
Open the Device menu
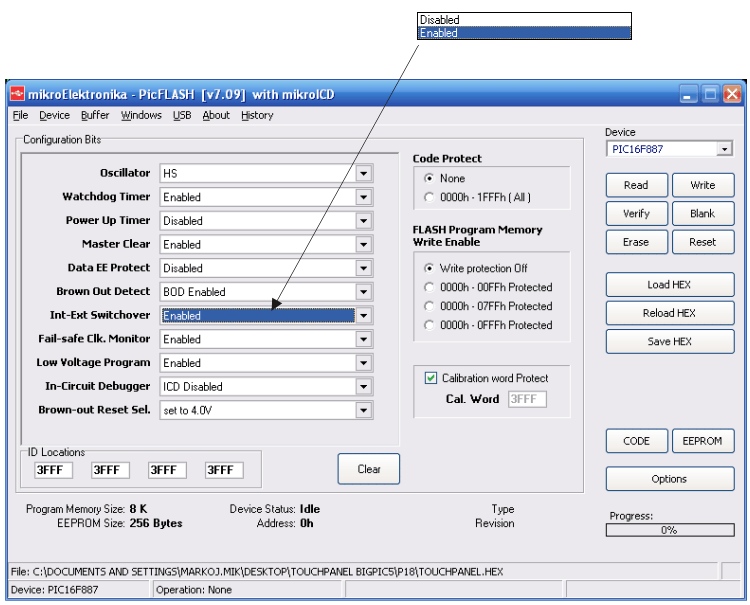(54, 115)
